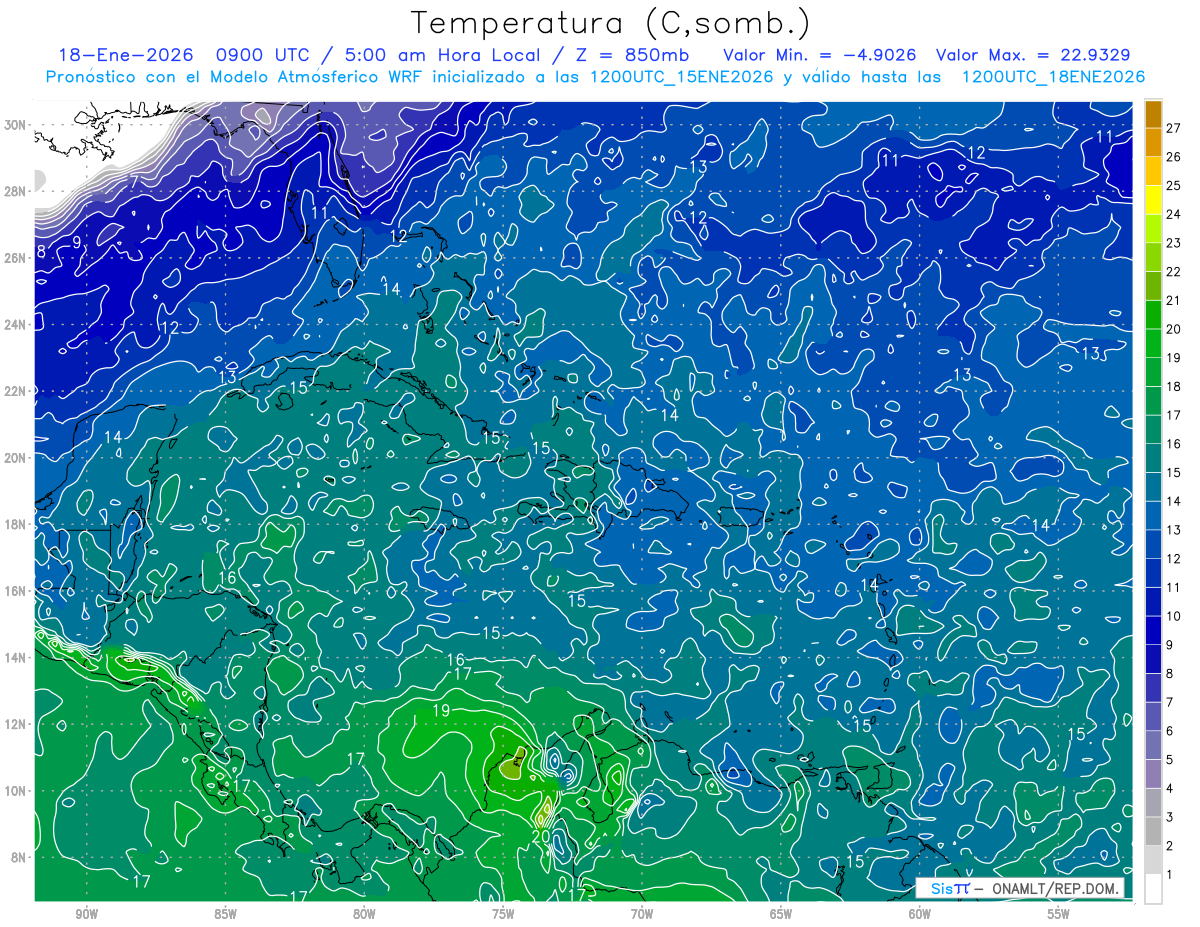The width and height of the screenshot is (1200, 927).
Task: Click the bright yellow swatch above label 24
Action: [x=1153, y=200]
